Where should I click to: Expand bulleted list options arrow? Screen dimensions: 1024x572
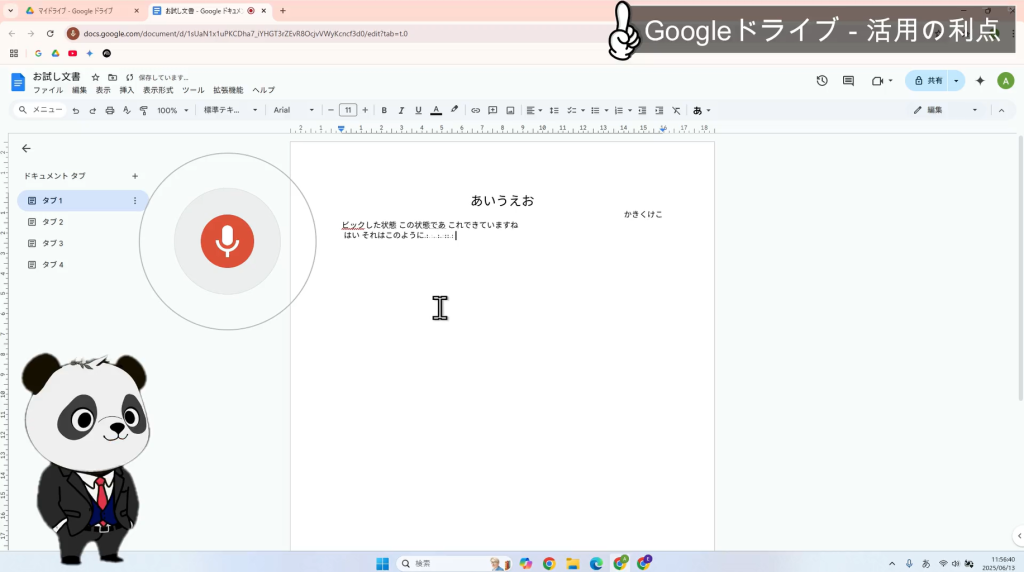(x=607, y=110)
